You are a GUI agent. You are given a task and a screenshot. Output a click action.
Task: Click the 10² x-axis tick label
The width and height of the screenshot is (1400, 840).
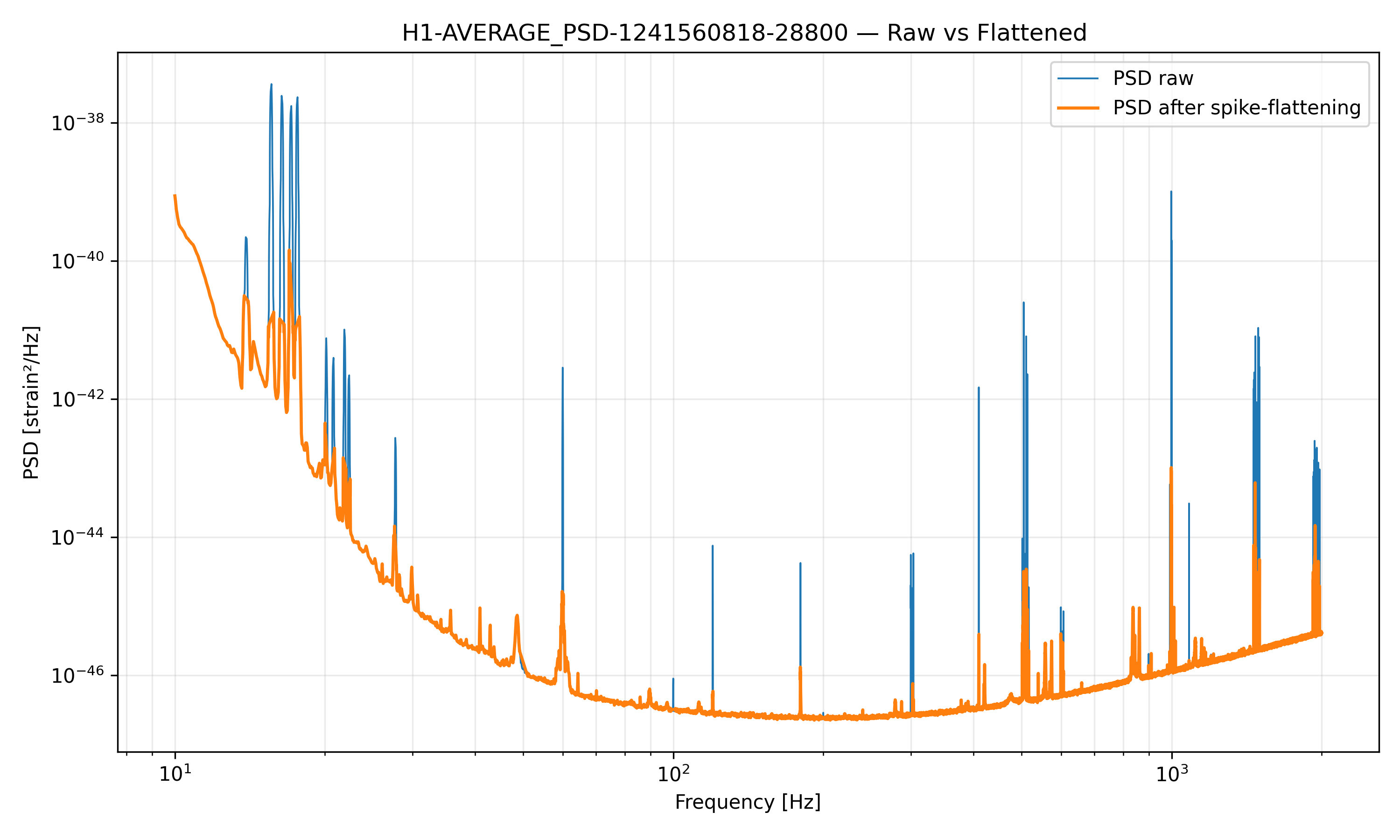tap(673, 774)
